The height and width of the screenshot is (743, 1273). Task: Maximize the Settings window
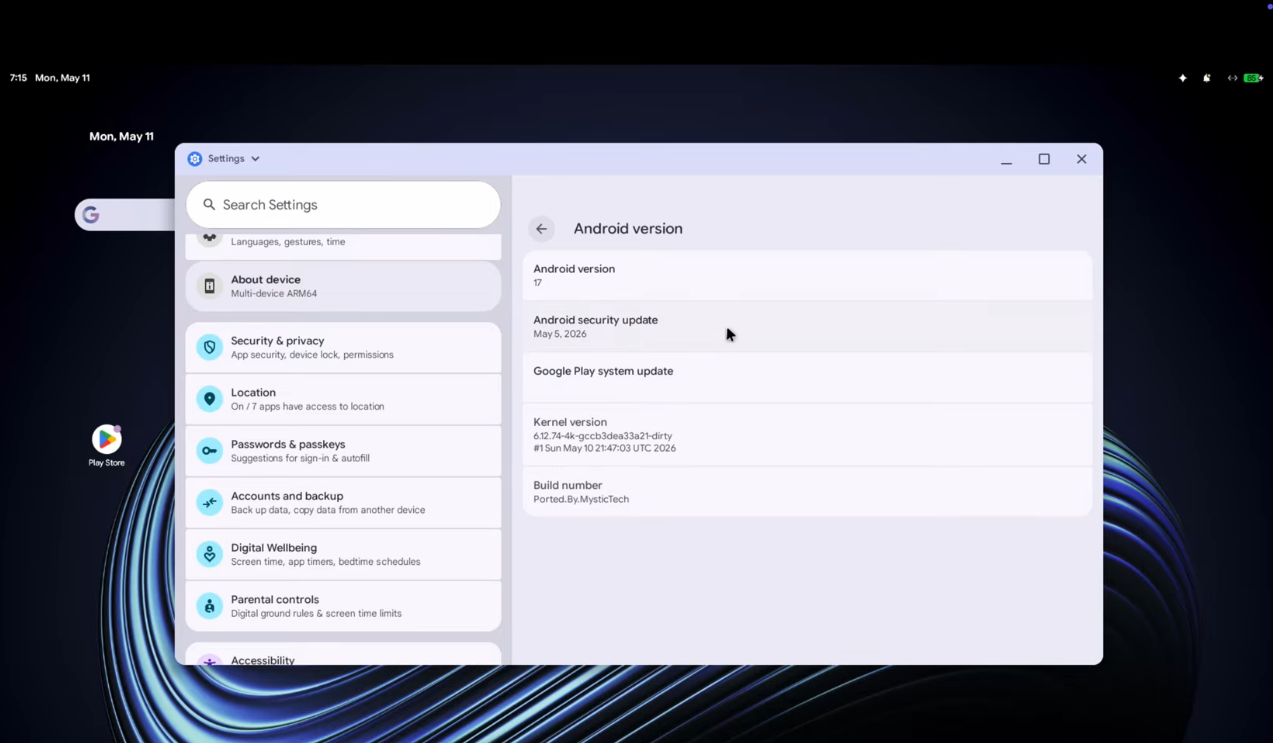[x=1044, y=159]
